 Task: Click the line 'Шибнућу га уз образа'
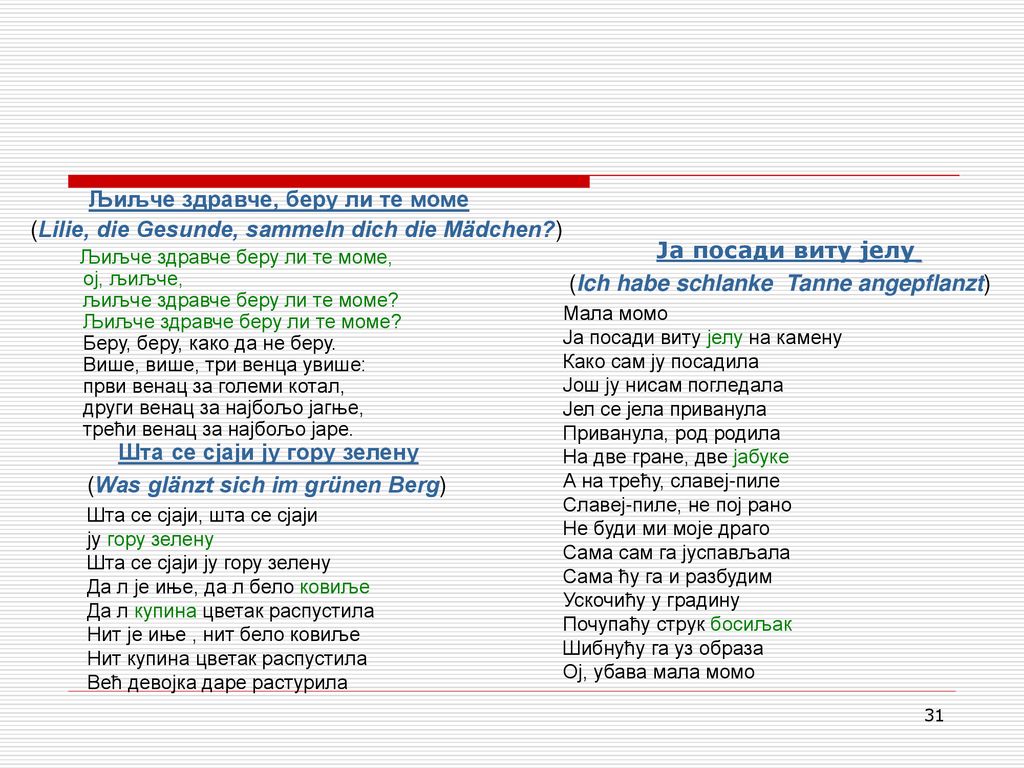[x=663, y=648]
